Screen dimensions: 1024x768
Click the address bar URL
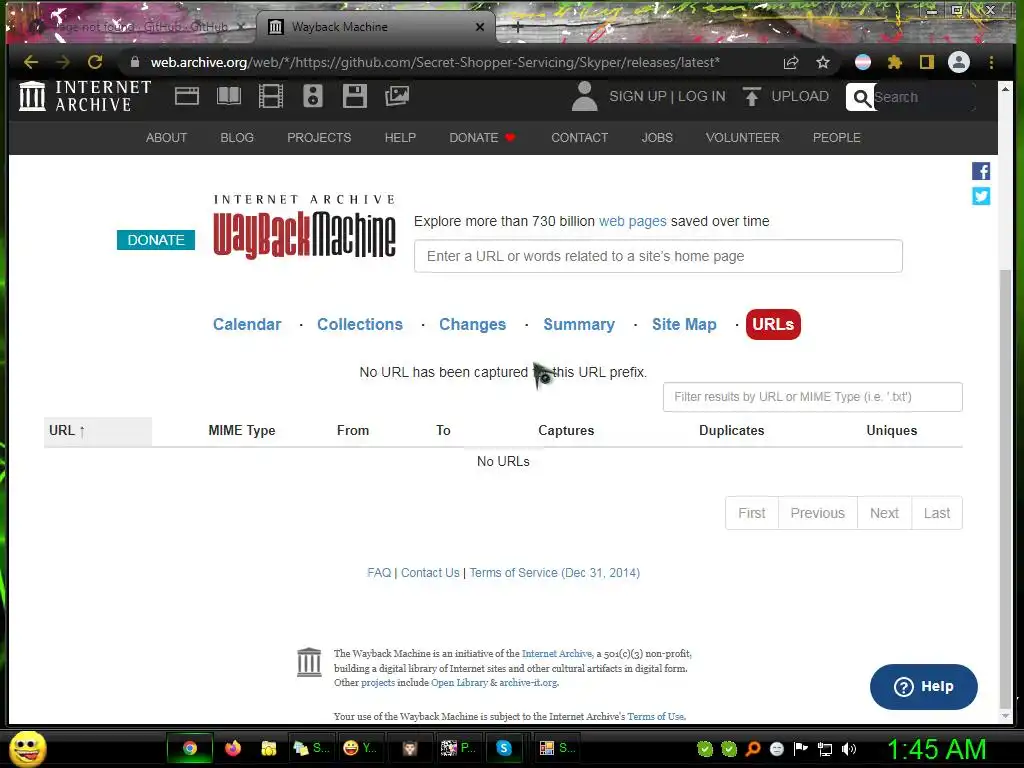point(435,62)
